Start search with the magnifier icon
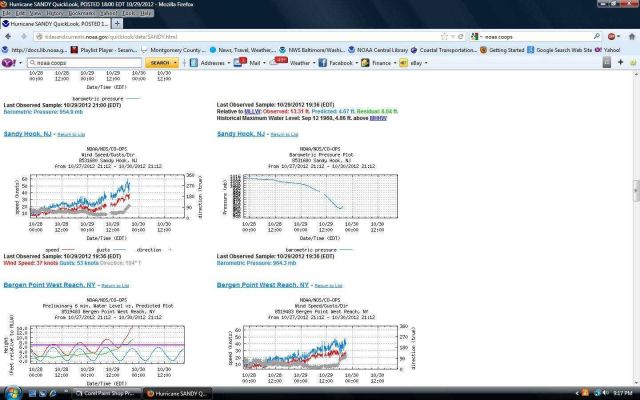The image size is (640, 400). click(597, 36)
